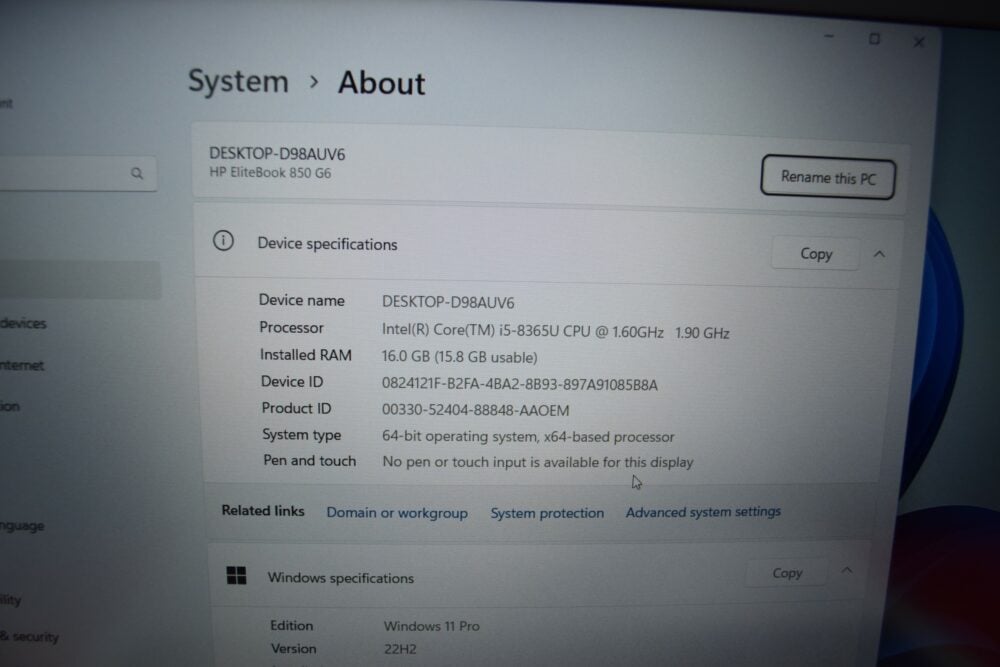Go back to System in breadcrumb

point(238,82)
